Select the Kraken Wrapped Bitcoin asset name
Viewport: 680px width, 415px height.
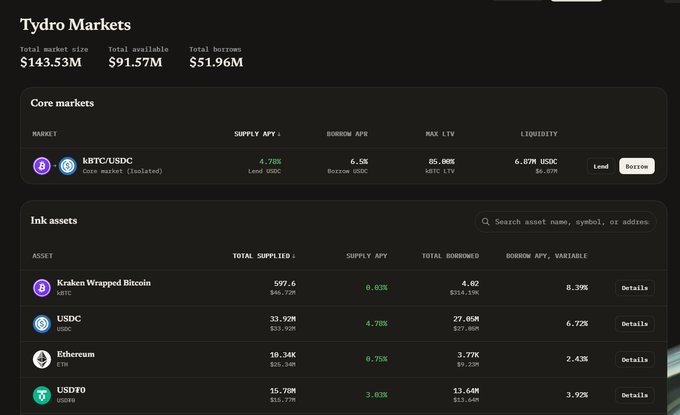(x=104, y=283)
